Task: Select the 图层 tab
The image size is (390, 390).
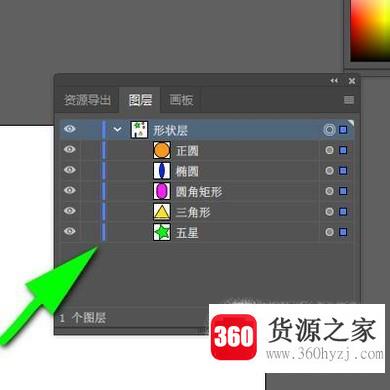Action: click(x=140, y=100)
